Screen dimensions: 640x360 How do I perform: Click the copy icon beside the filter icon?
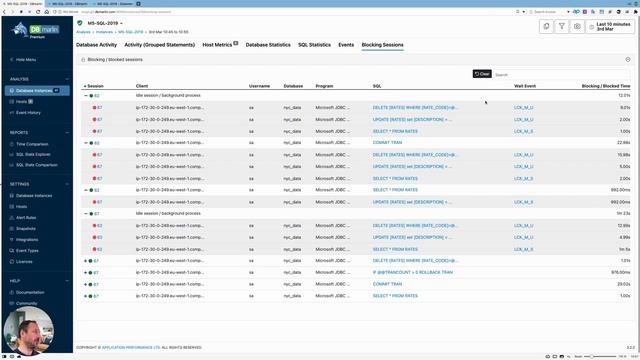click(546, 26)
